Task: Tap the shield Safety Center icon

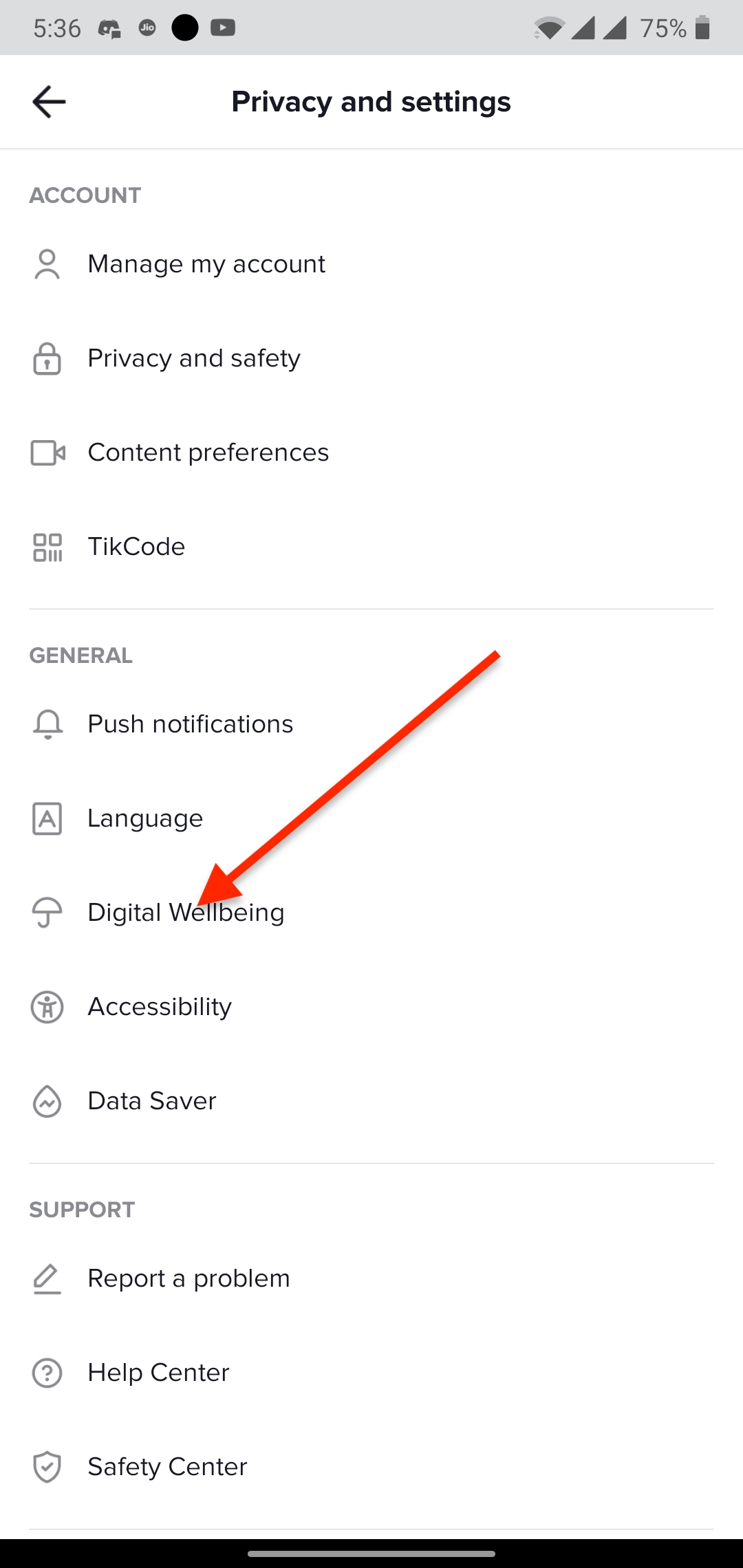Action: point(47,1467)
